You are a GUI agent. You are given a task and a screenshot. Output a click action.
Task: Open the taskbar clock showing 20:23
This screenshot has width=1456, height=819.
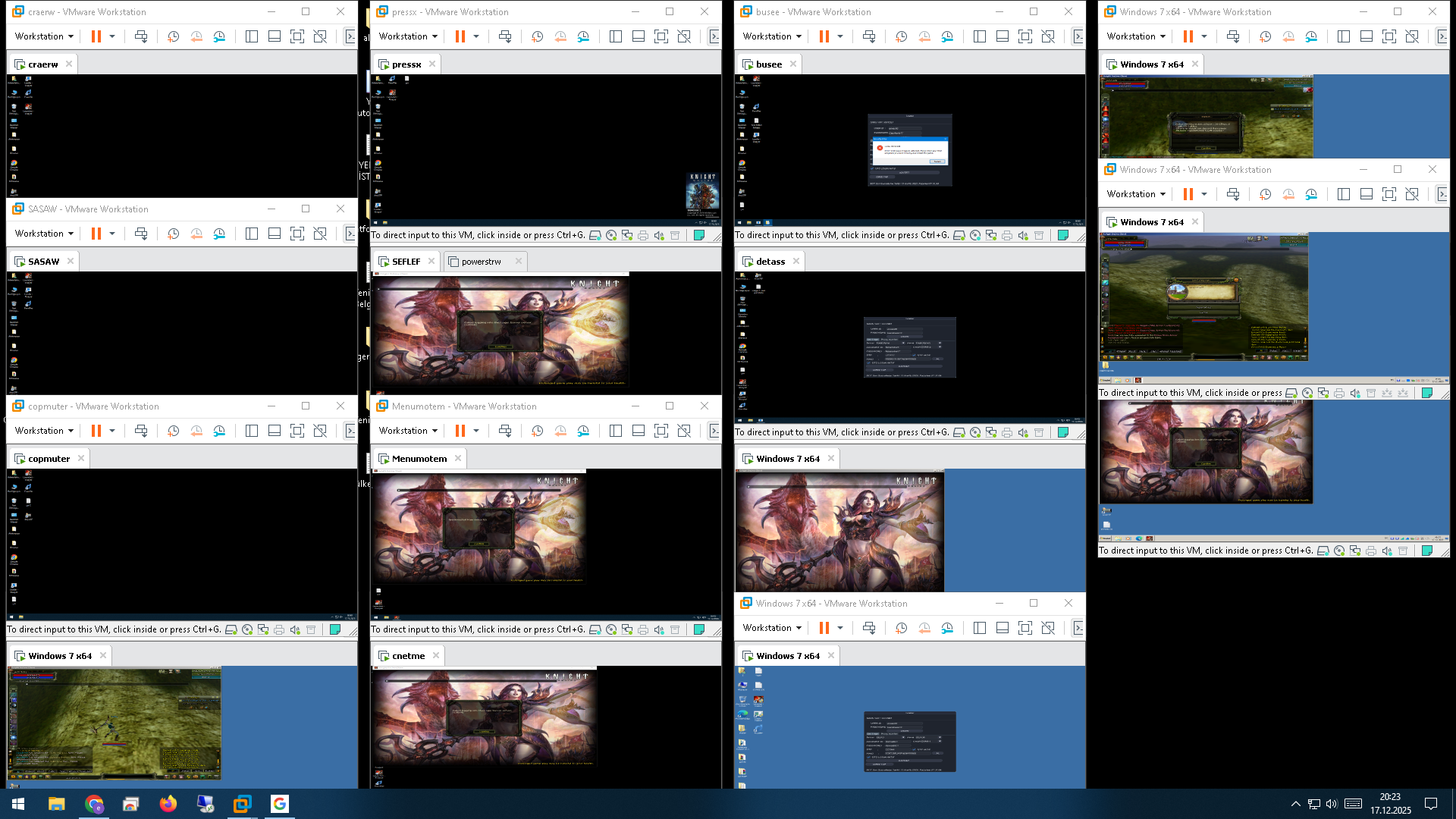[1390, 804]
